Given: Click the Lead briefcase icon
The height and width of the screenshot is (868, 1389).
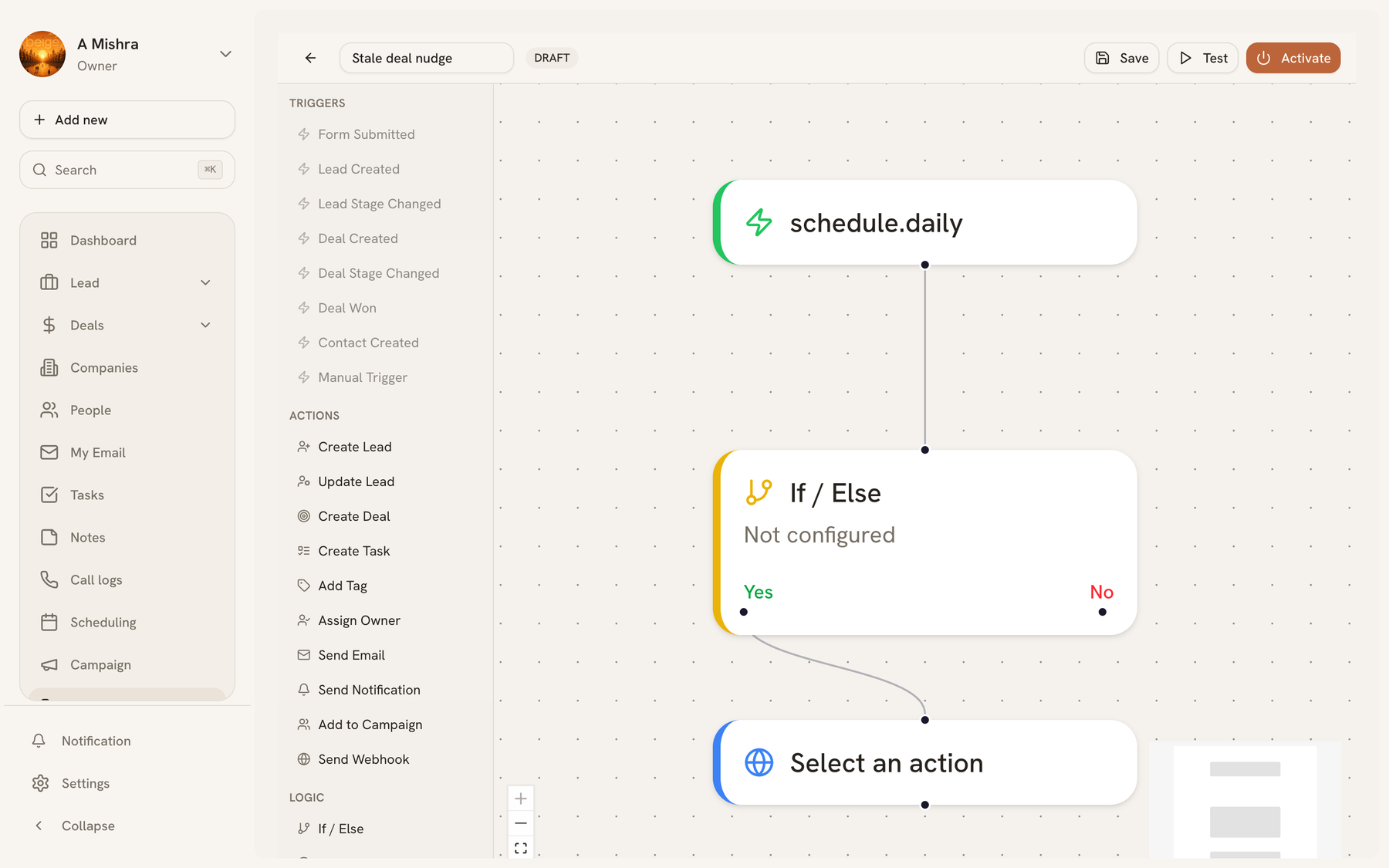Looking at the screenshot, I should [49, 282].
